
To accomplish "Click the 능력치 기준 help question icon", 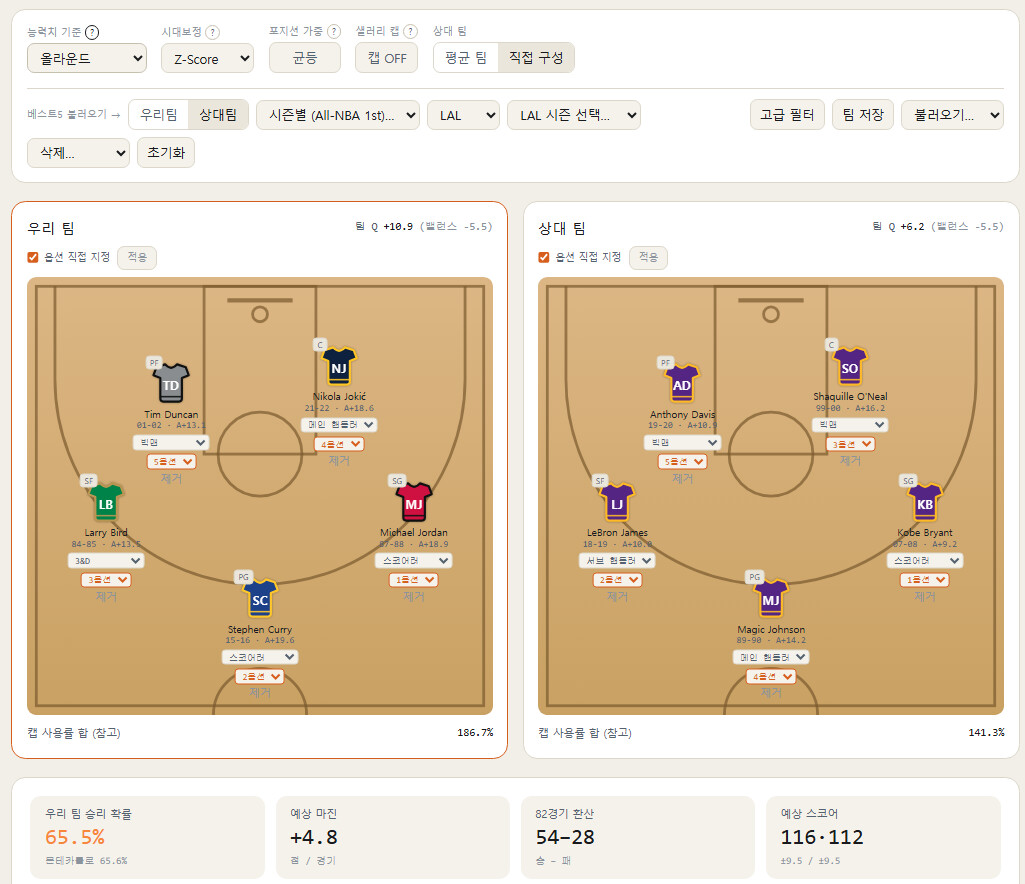I will [92, 32].
